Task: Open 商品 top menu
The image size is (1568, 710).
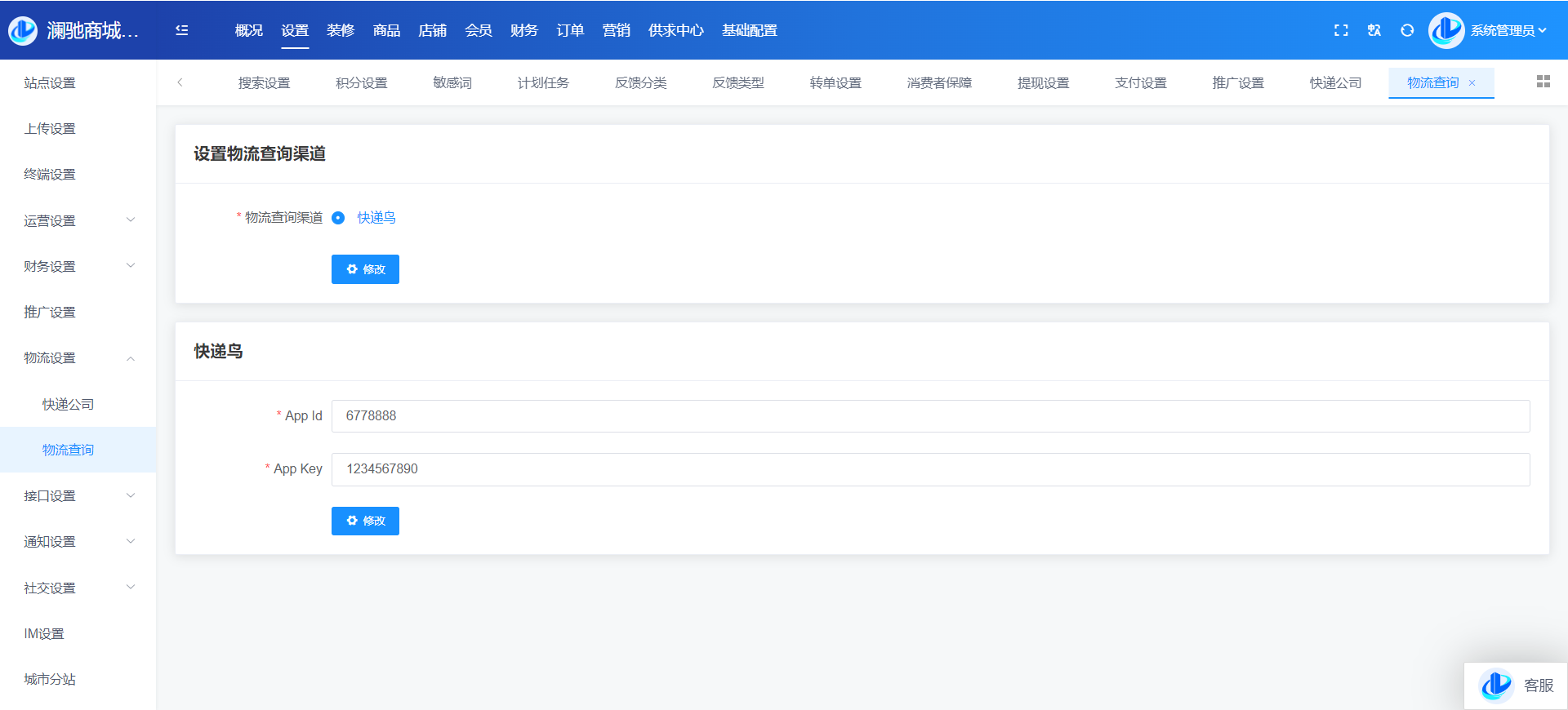Action: tap(386, 30)
